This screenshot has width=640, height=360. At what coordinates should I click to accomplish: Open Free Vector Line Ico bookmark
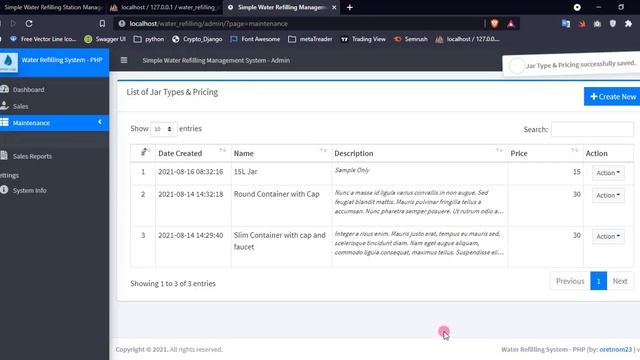pyautogui.click(x=43, y=39)
